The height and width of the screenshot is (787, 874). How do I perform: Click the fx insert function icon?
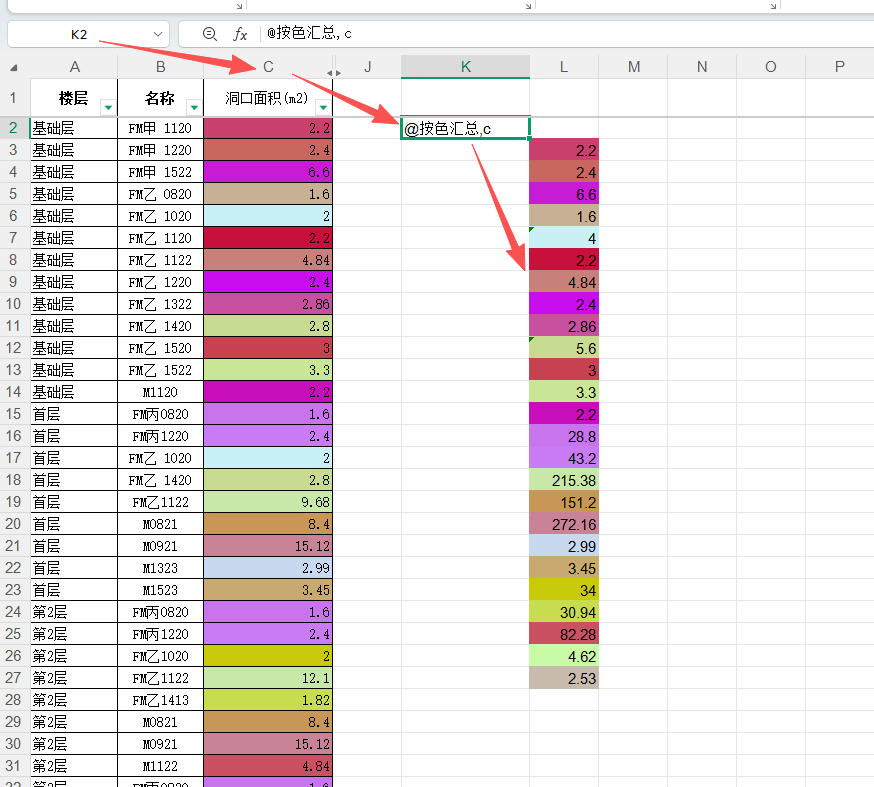tap(240, 34)
